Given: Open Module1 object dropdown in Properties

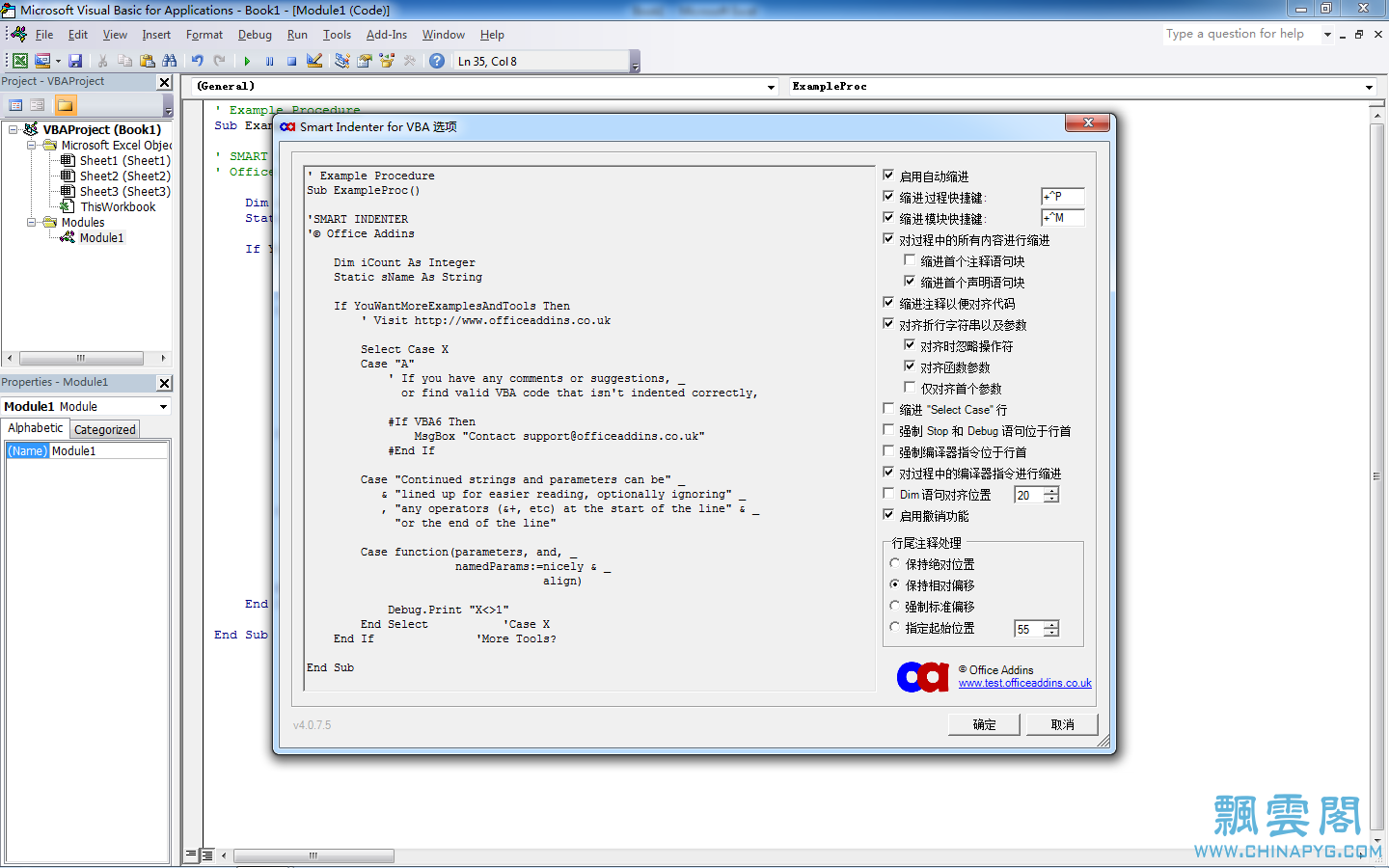Looking at the screenshot, I should click(163, 407).
